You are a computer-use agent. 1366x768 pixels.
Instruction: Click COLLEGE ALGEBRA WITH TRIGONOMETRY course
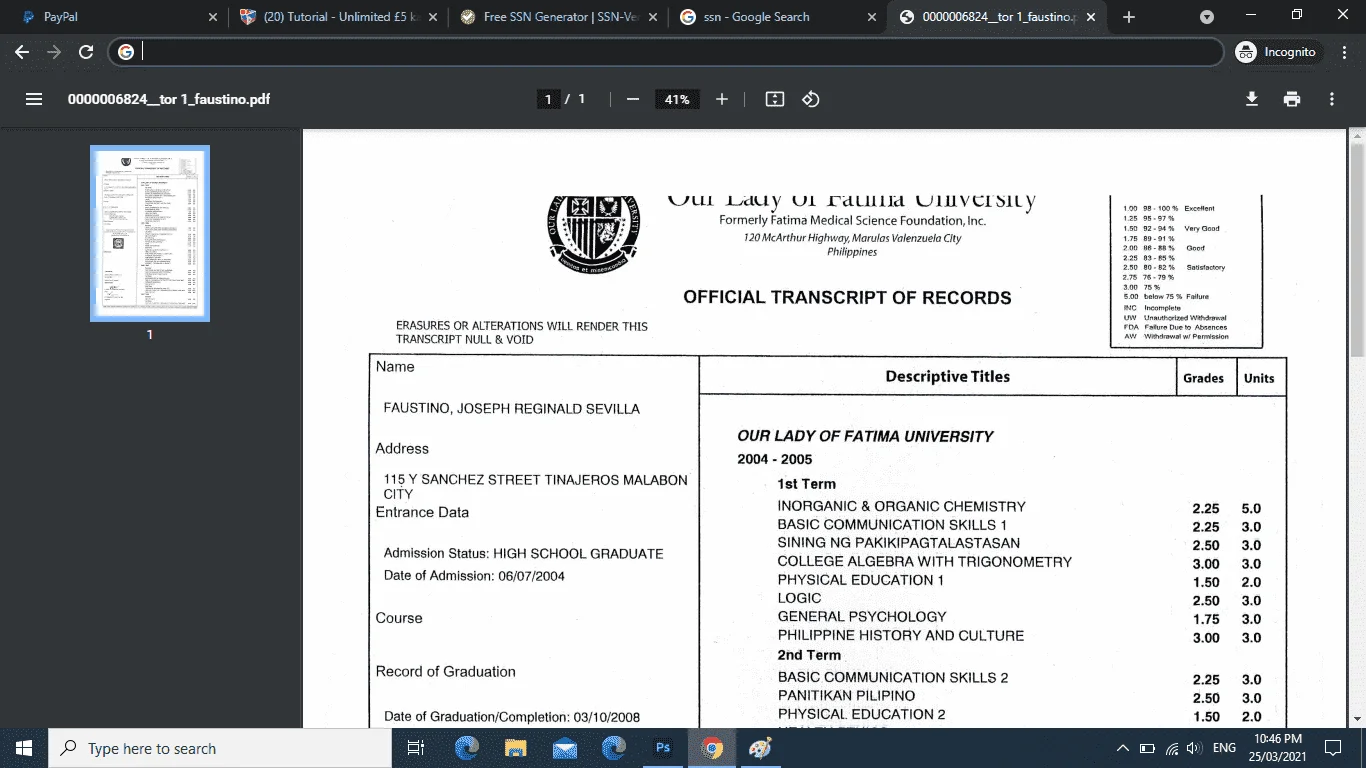[925, 562]
